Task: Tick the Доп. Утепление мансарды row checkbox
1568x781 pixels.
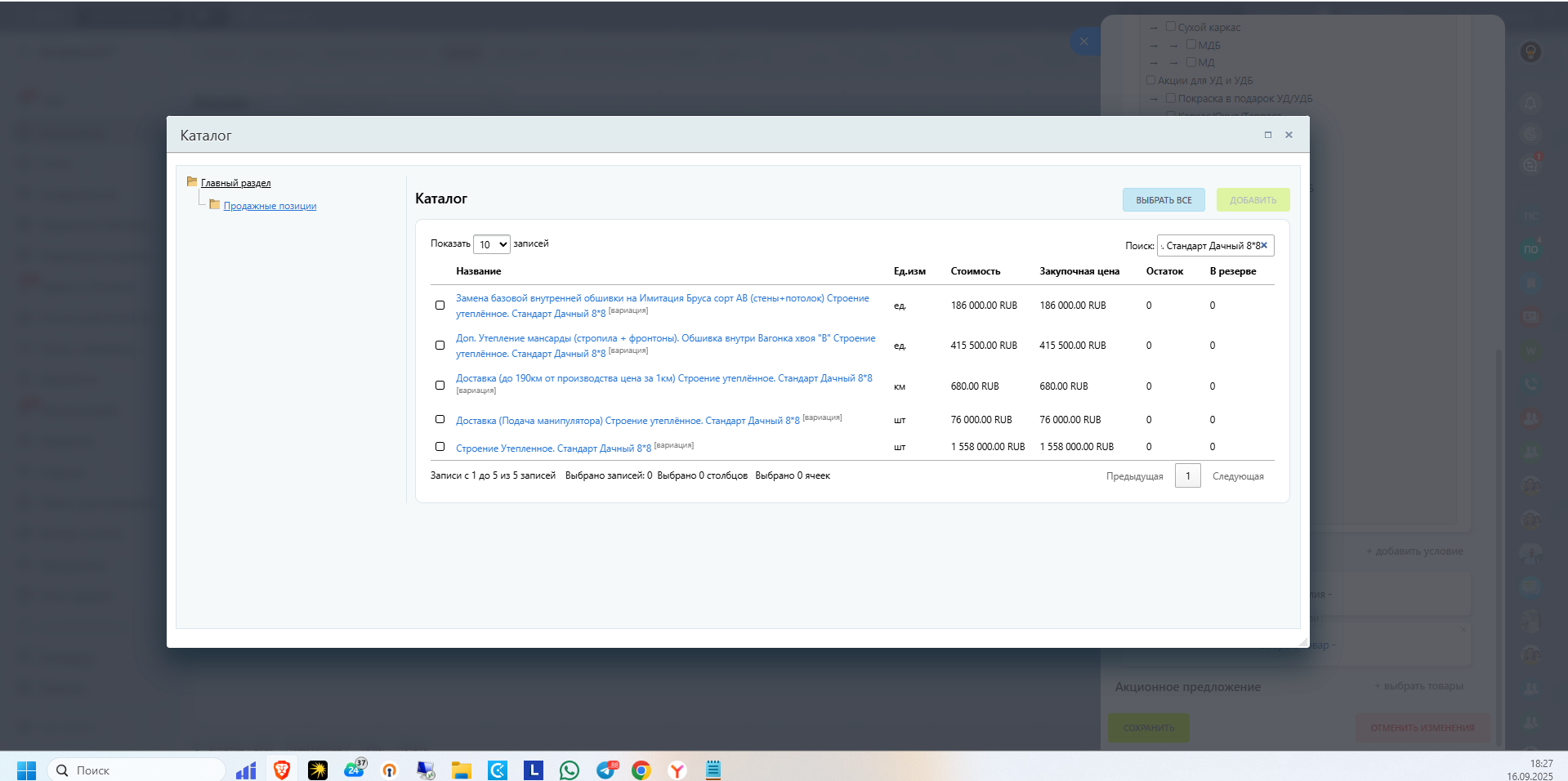Action: tap(440, 346)
